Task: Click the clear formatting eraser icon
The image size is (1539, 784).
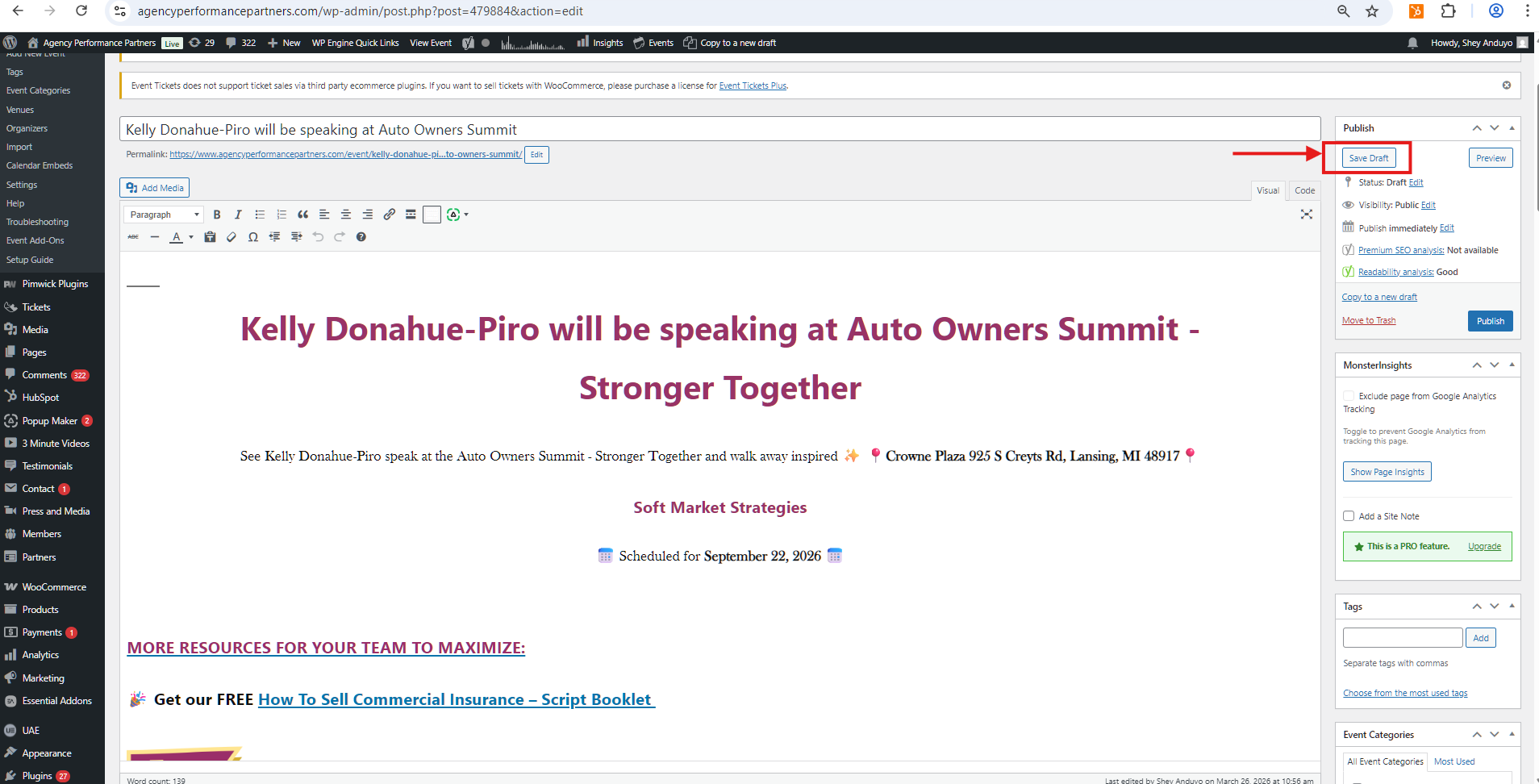Action: tap(231, 237)
